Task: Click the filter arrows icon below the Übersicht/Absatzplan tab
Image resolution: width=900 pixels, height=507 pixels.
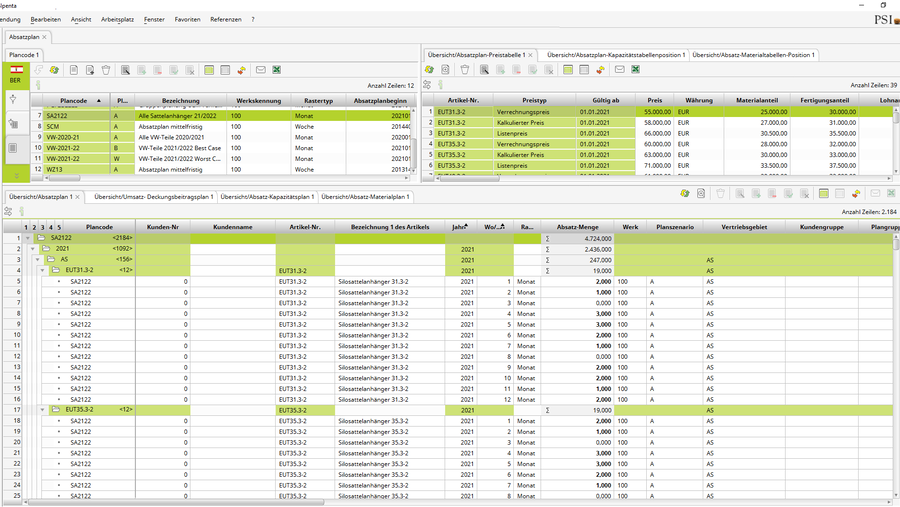Action: [x=8, y=211]
